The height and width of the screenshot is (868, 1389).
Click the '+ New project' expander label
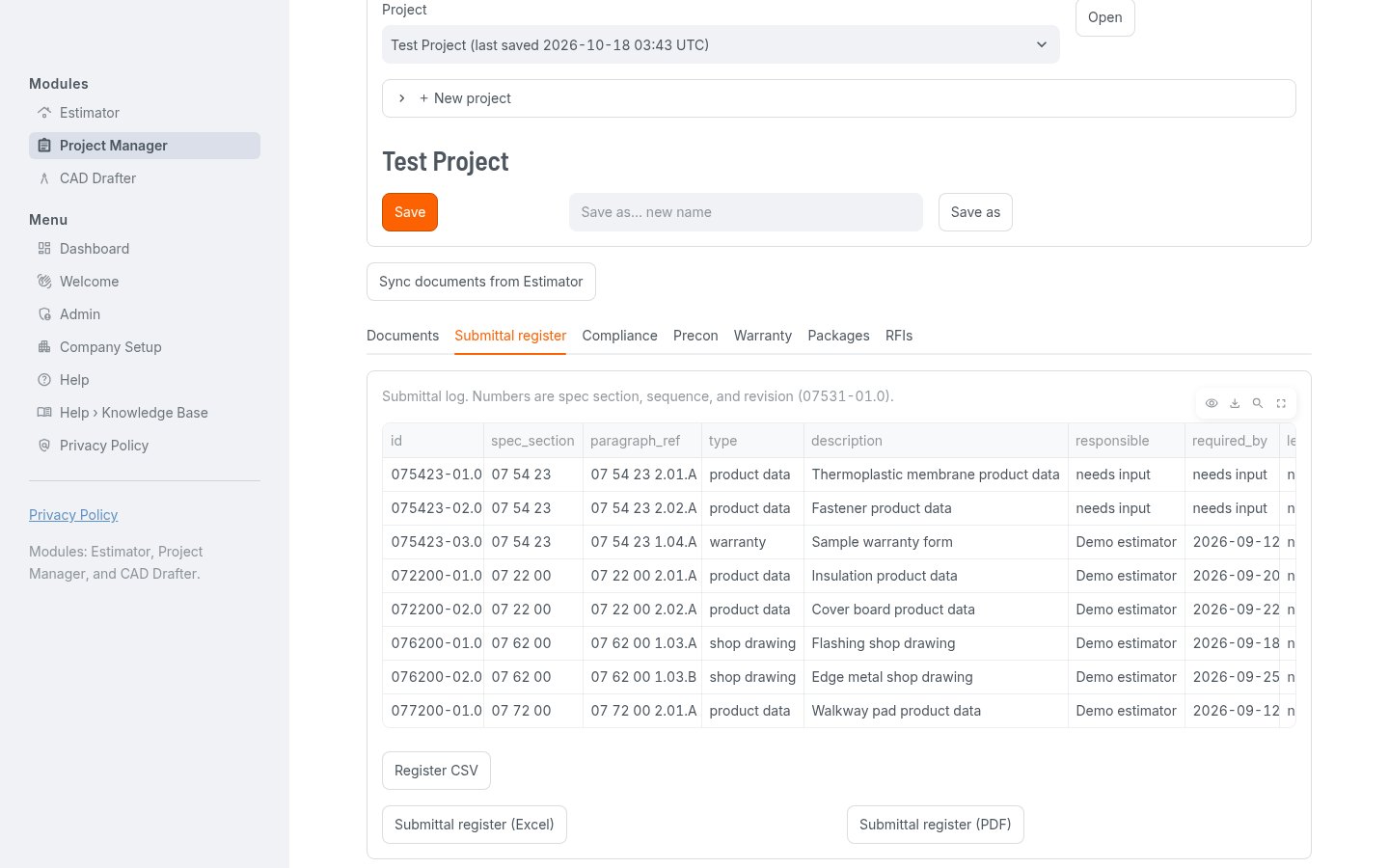click(x=465, y=98)
